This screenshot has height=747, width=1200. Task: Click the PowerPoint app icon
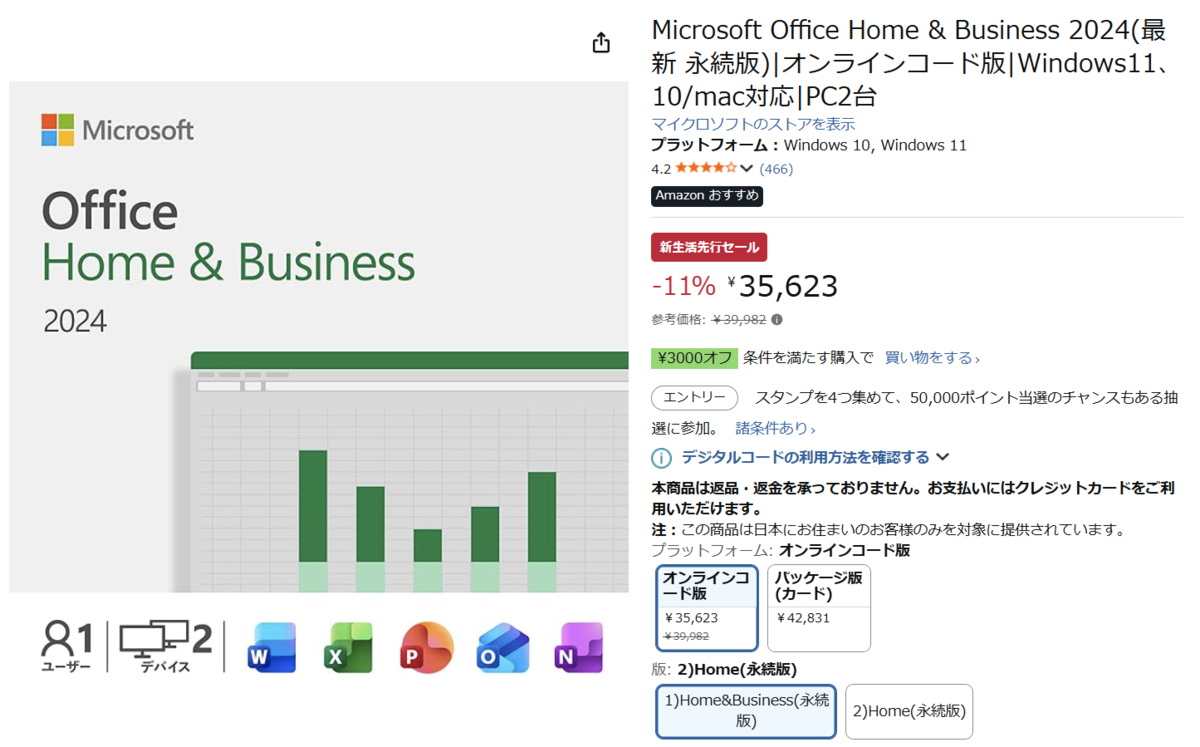pos(426,647)
